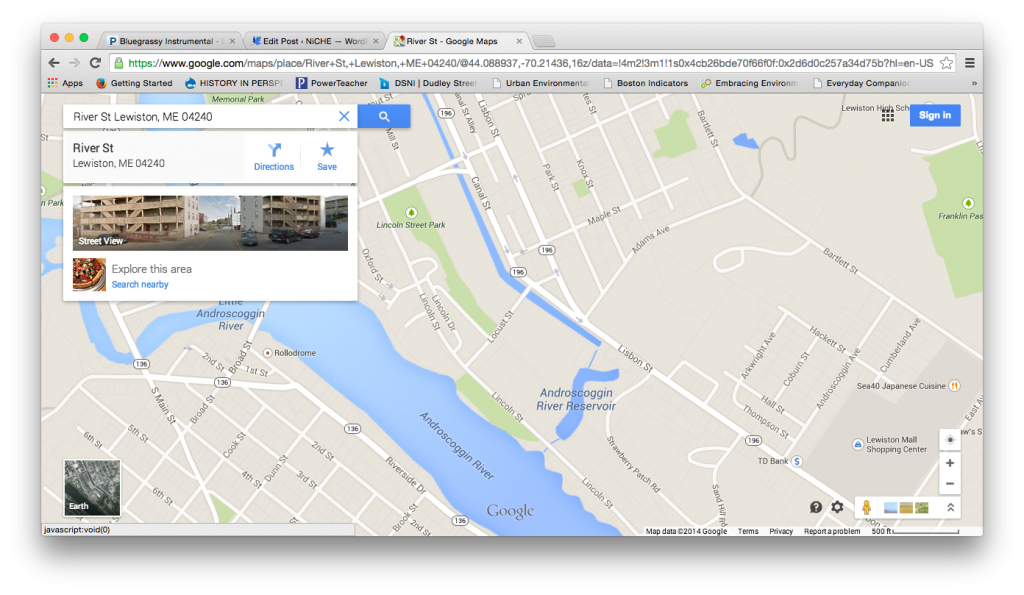1024x595 pixels.
Task: Open the help question mark bubble
Action: (816, 507)
